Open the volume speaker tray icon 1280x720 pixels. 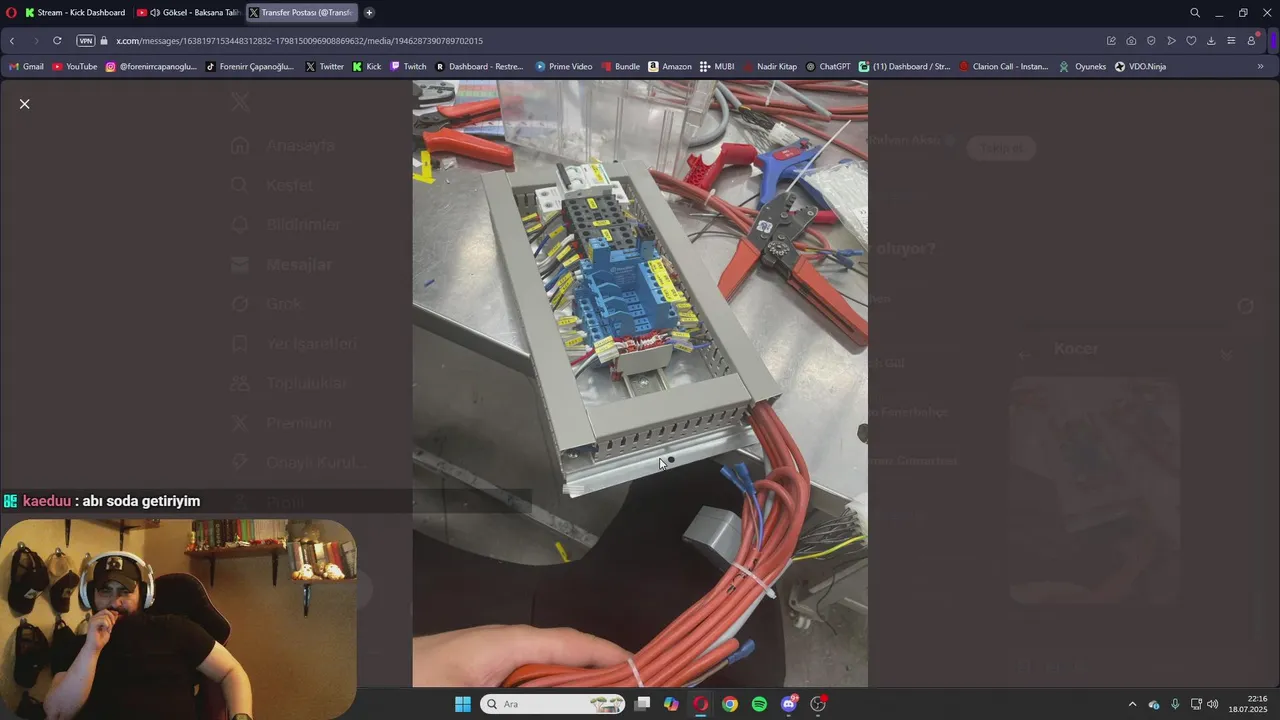point(1213,704)
